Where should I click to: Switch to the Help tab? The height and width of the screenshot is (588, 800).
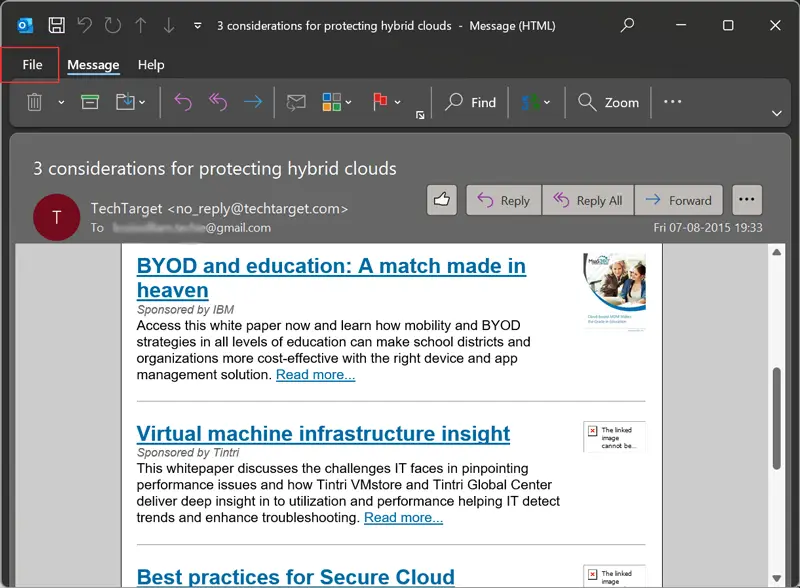coord(151,65)
